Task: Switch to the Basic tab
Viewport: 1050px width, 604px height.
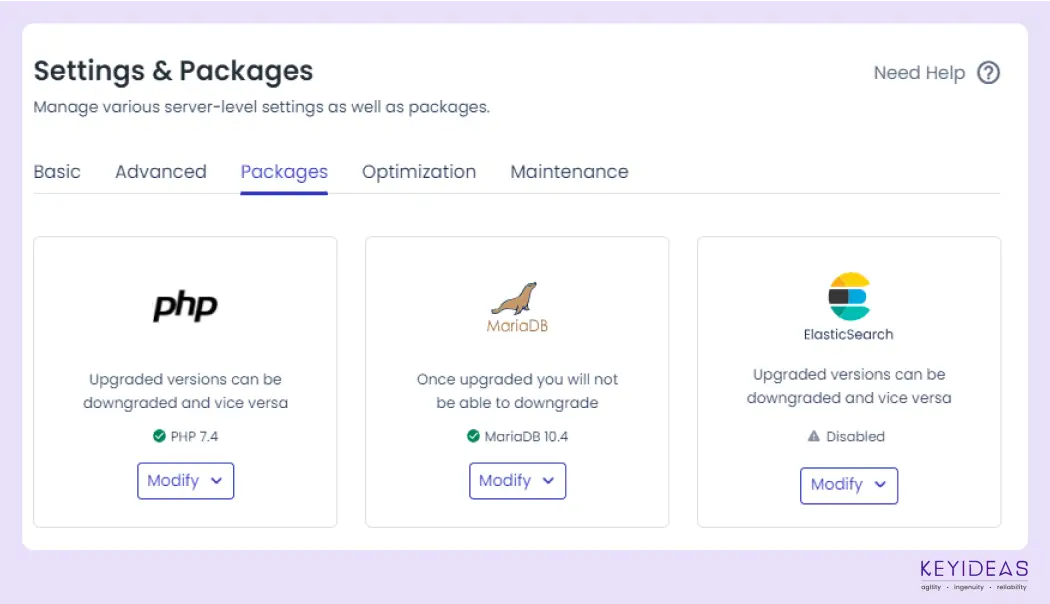Action: pyautogui.click(x=57, y=172)
